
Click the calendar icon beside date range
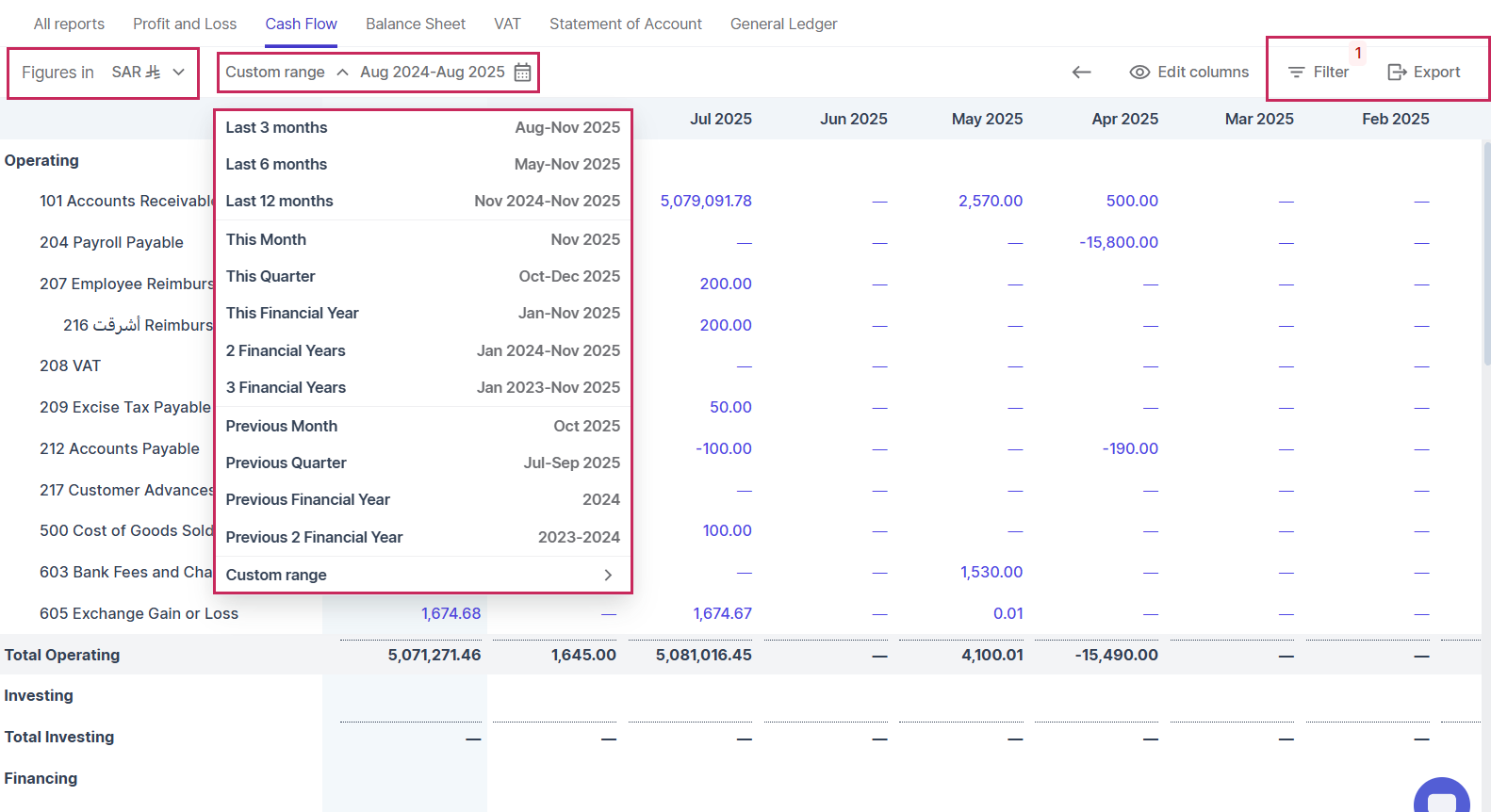[x=522, y=73]
